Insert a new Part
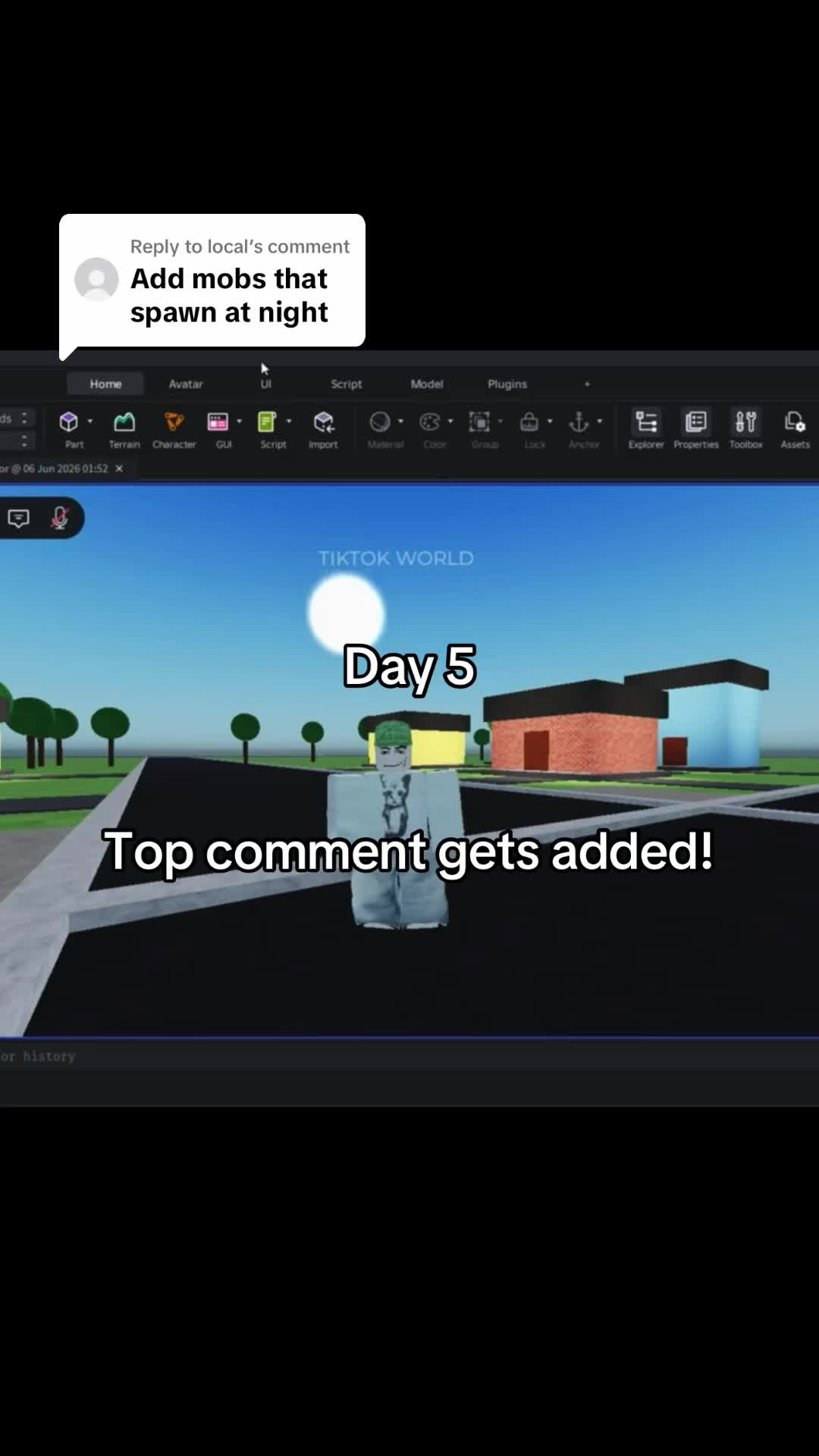The image size is (819, 1456). pos(70,429)
